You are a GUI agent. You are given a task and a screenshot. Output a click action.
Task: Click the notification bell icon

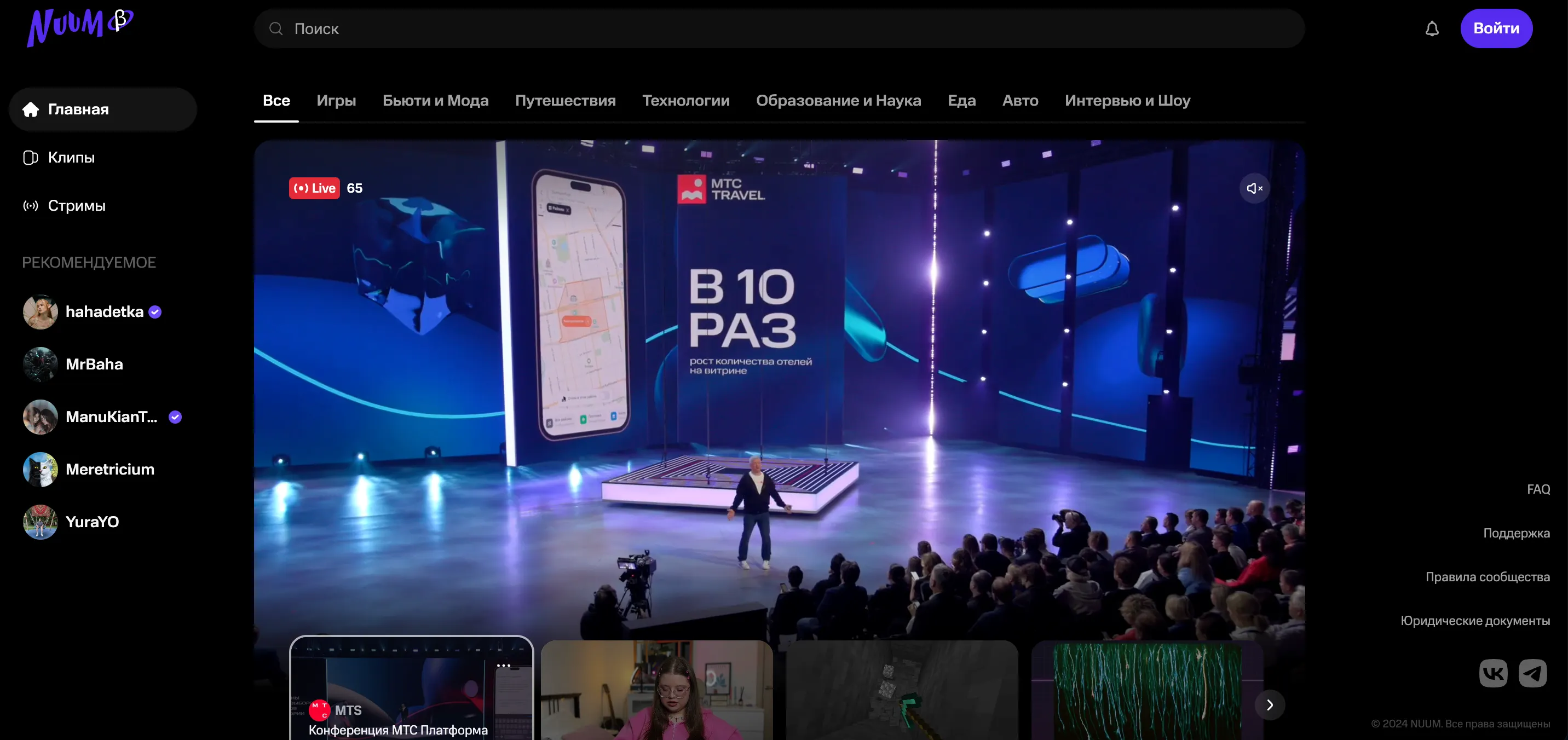pyautogui.click(x=1432, y=28)
